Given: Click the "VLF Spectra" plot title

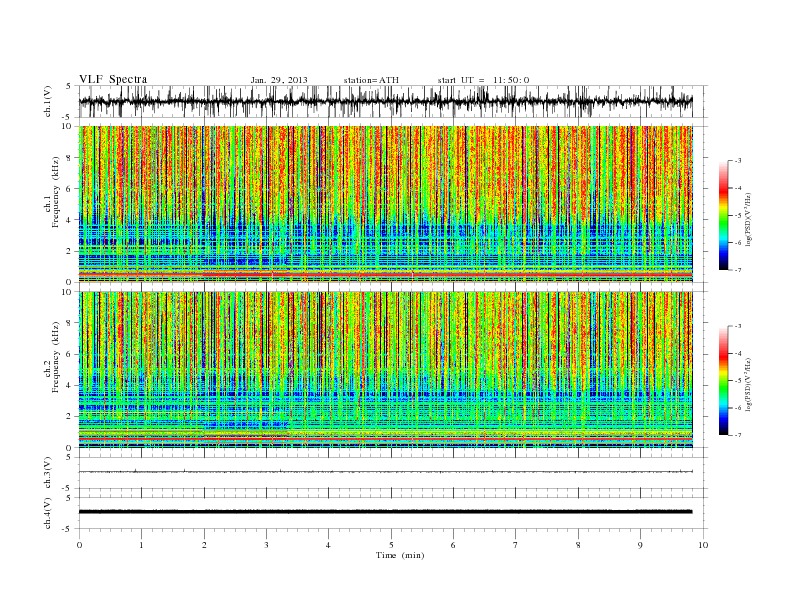Looking at the screenshot, I should coord(113,79).
